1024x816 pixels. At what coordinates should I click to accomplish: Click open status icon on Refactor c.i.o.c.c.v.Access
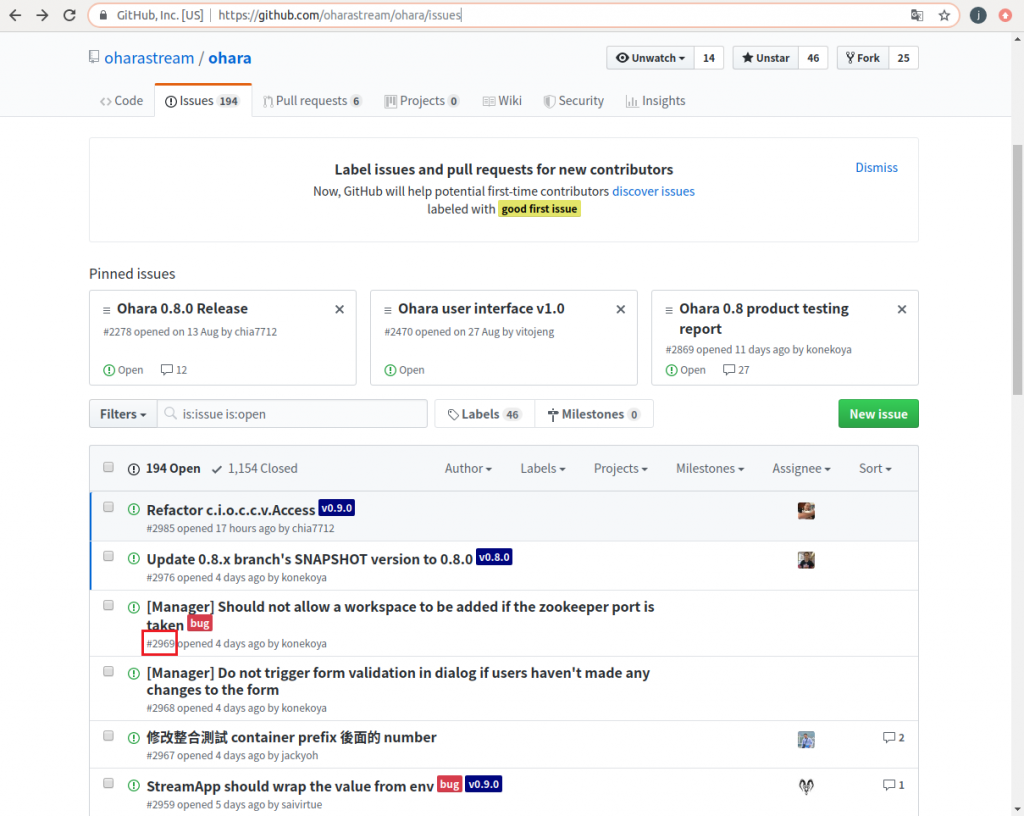click(x=134, y=509)
